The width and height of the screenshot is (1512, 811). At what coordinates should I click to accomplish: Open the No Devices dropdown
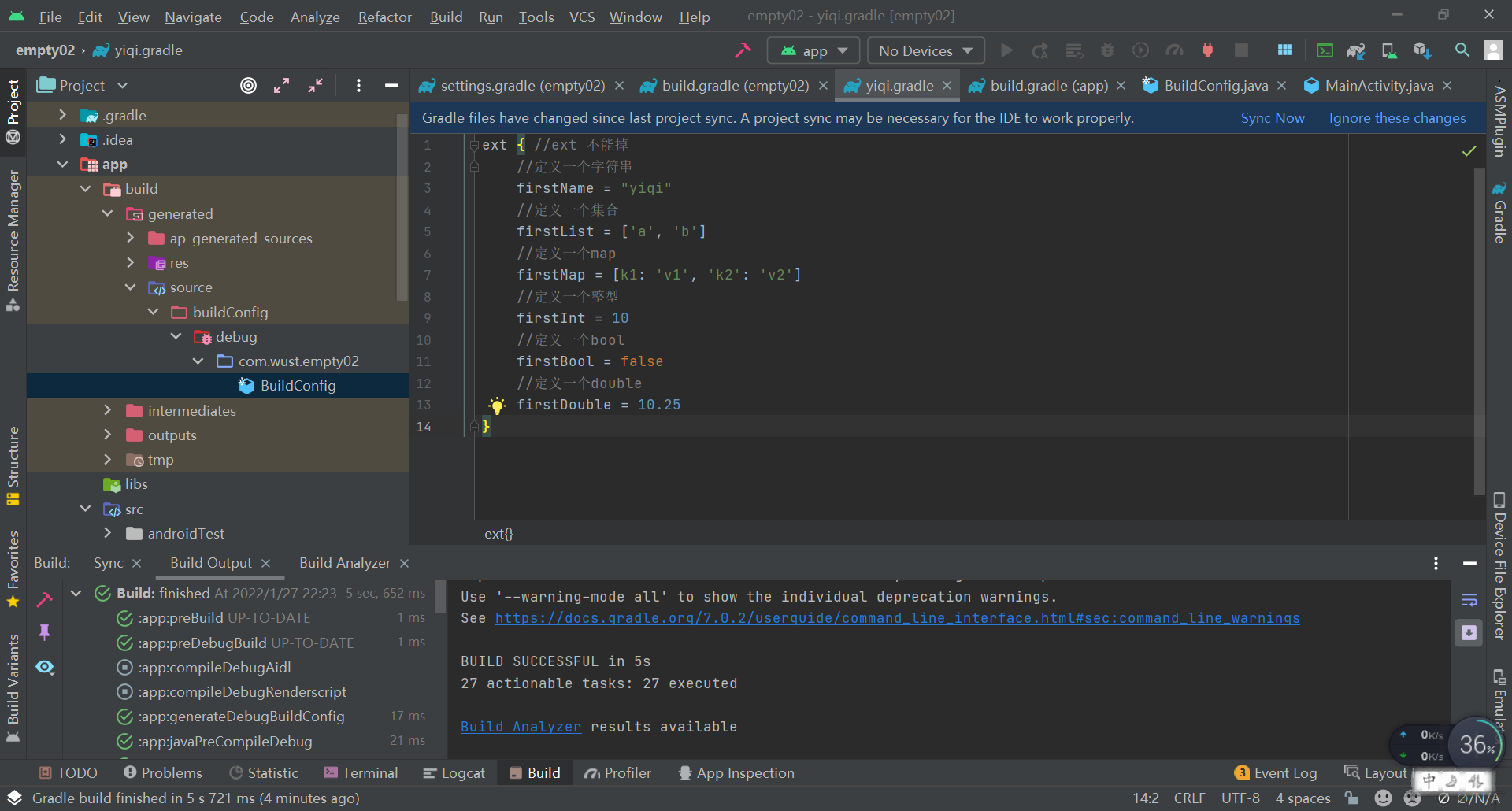click(925, 50)
